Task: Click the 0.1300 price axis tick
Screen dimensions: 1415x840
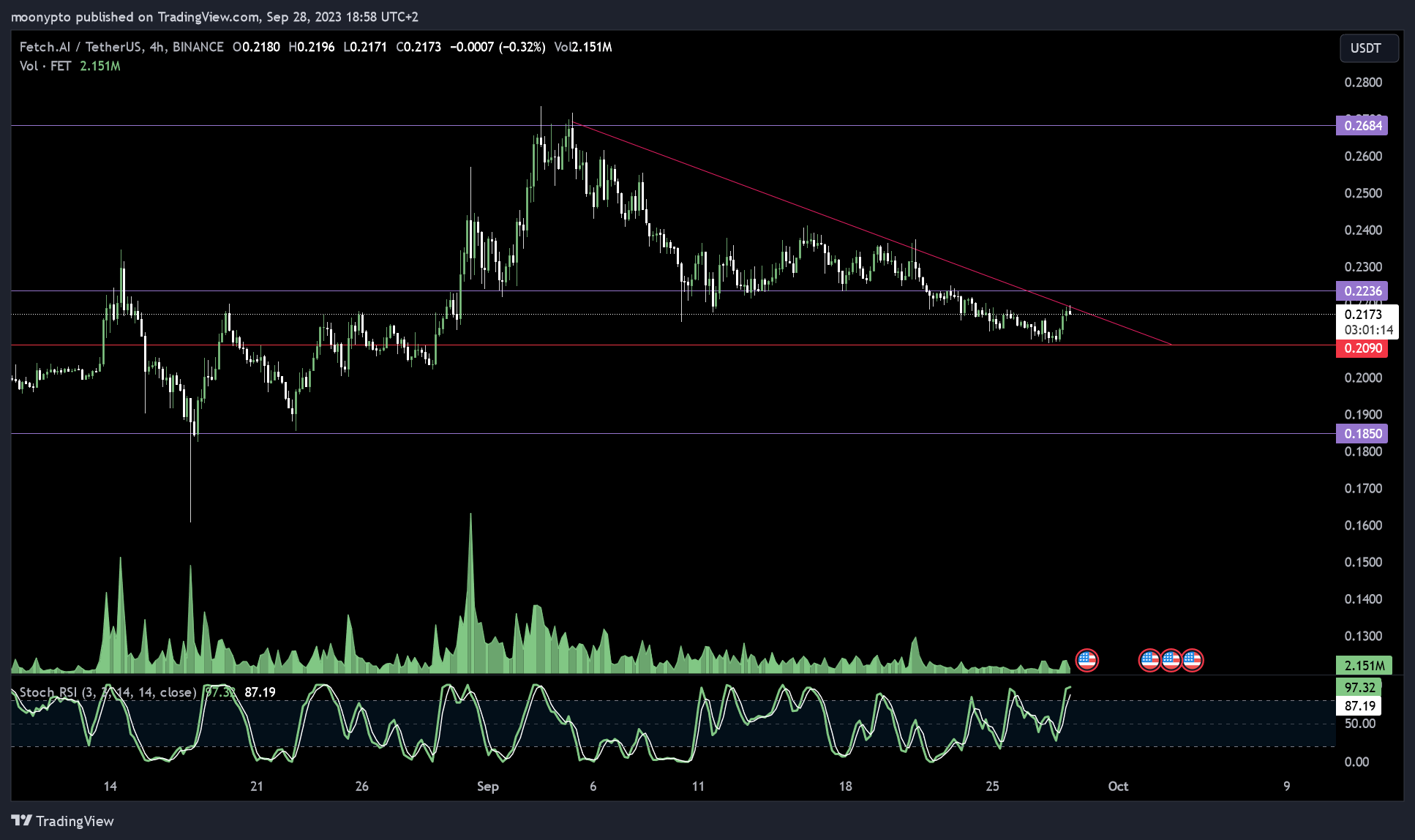Action: [1363, 636]
